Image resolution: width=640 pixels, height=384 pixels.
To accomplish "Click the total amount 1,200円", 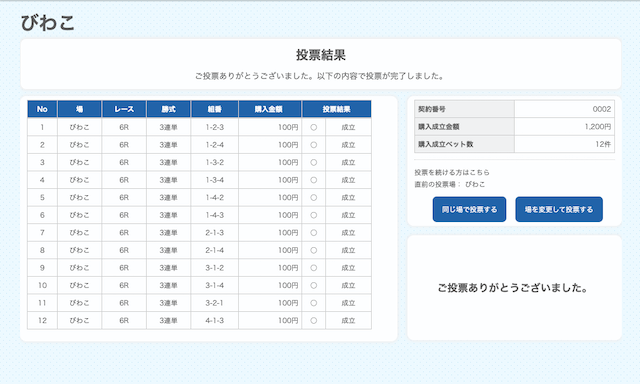I will click(x=598, y=127).
